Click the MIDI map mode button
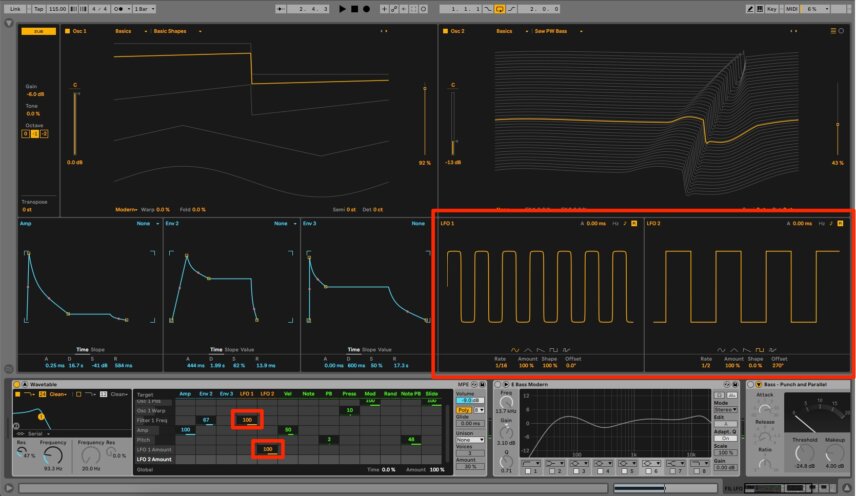The image size is (856, 496). tap(791, 9)
